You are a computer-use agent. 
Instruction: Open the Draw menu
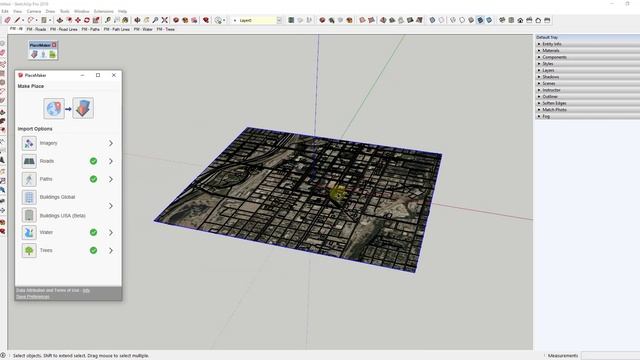(x=50, y=11)
